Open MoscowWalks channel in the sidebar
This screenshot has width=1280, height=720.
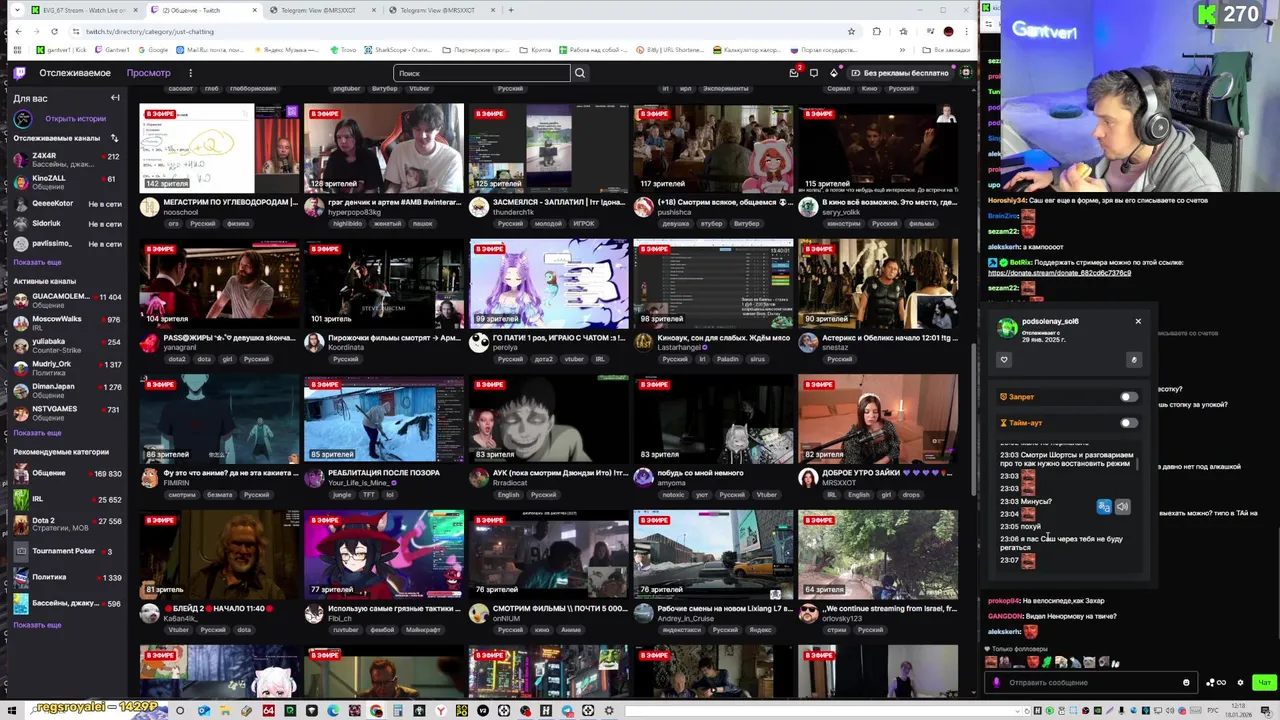(x=68, y=322)
